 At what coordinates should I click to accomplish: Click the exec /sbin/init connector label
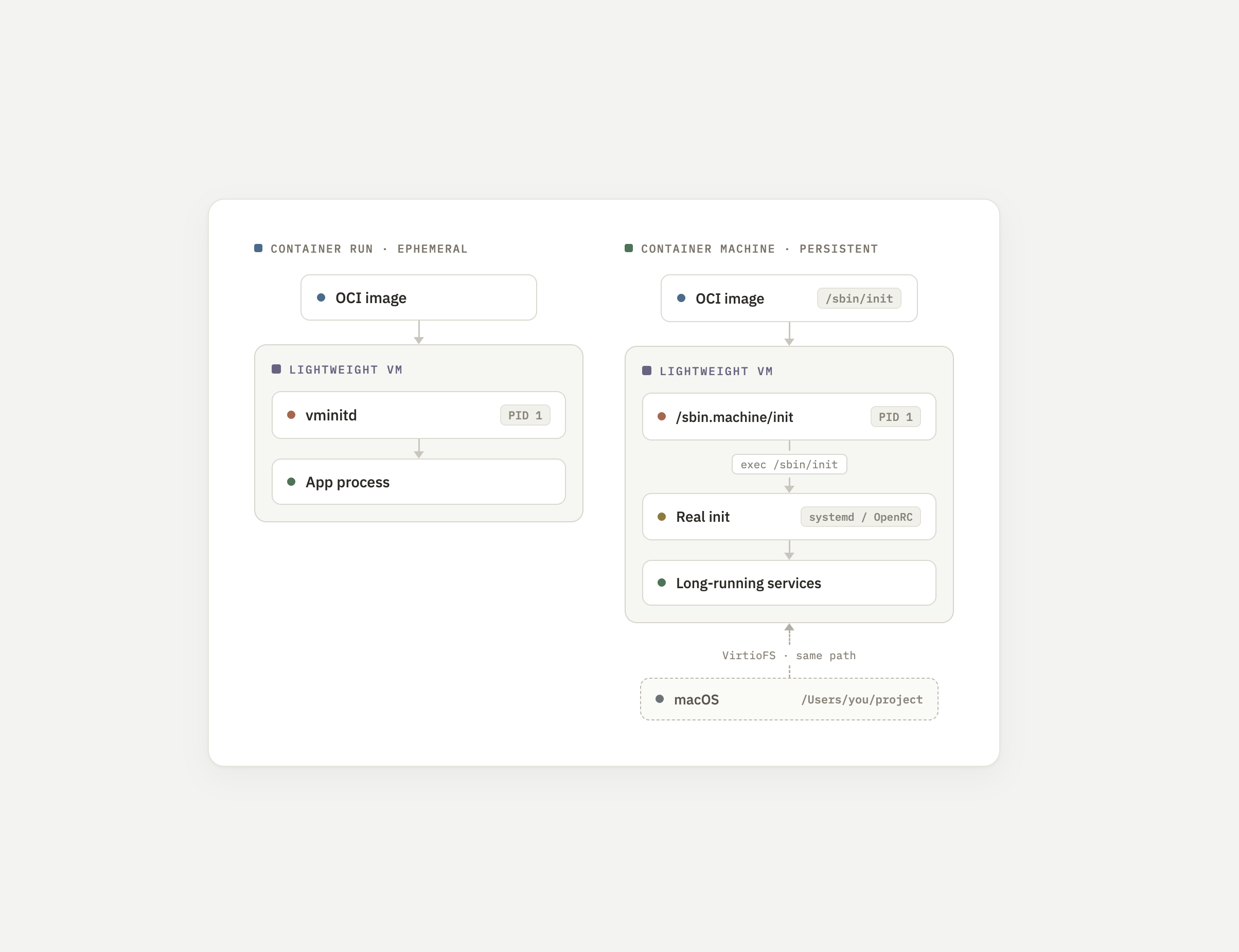789,464
